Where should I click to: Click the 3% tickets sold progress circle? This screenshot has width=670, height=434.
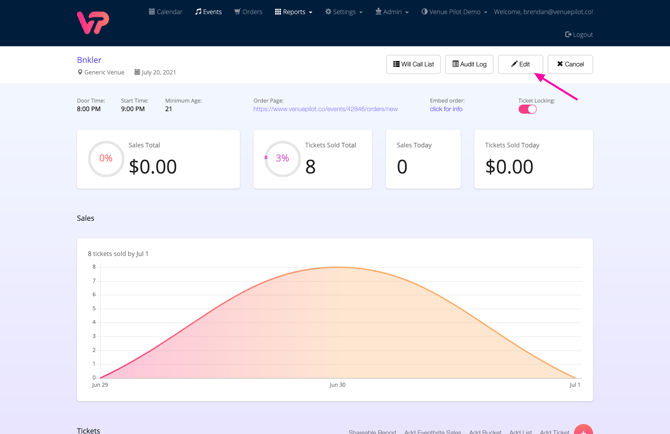click(282, 159)
